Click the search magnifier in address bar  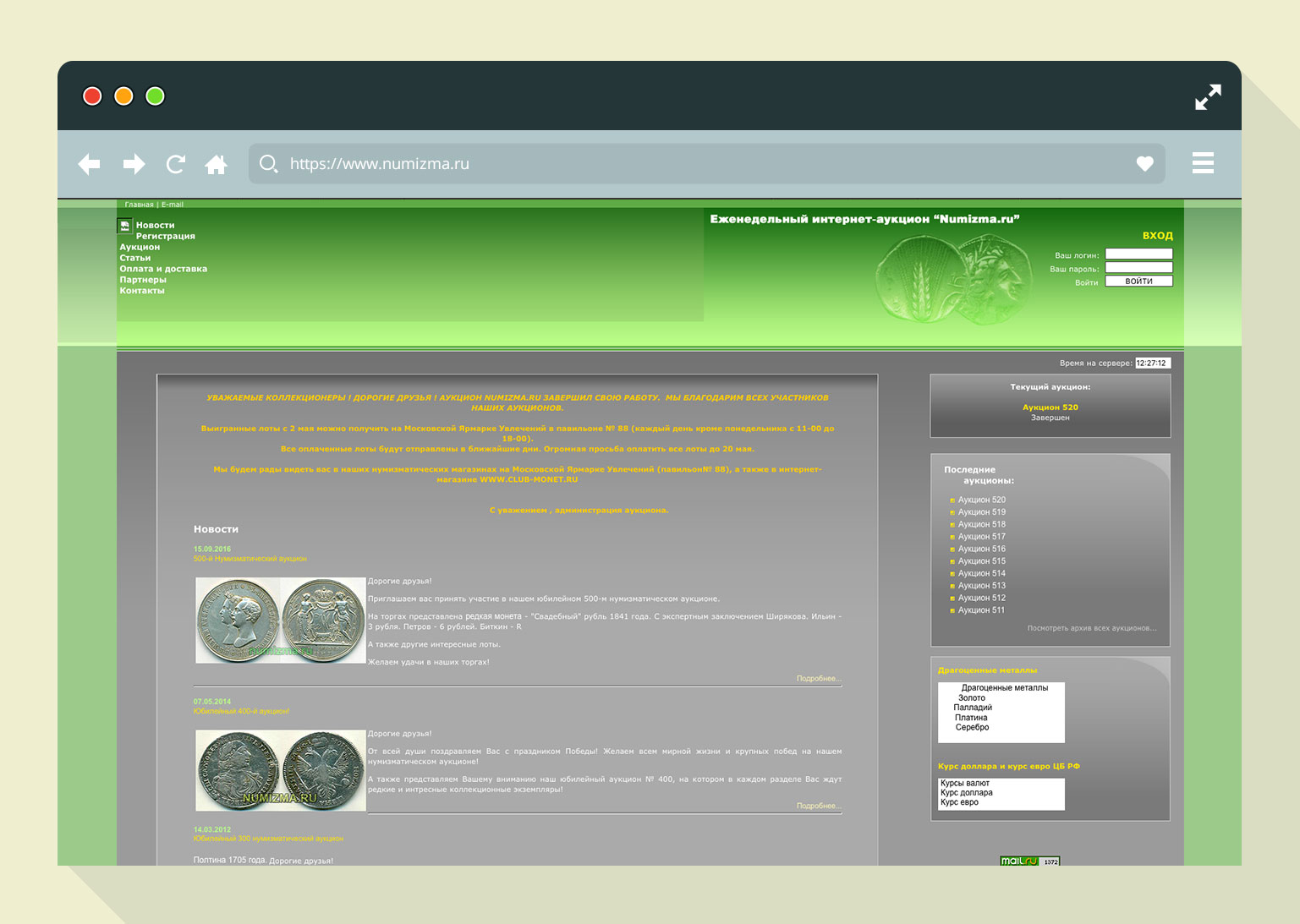click(x=268, y=164)
